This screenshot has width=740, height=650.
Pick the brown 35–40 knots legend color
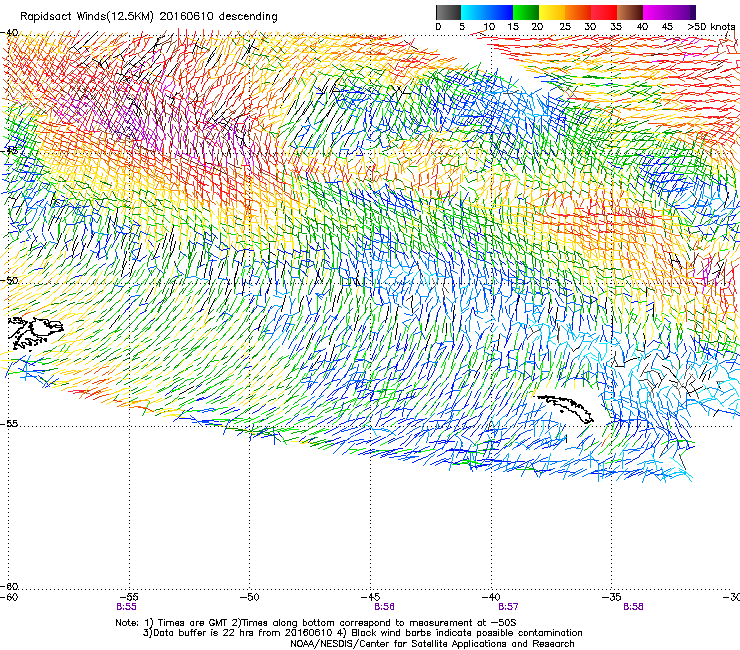tap(630, 12)
